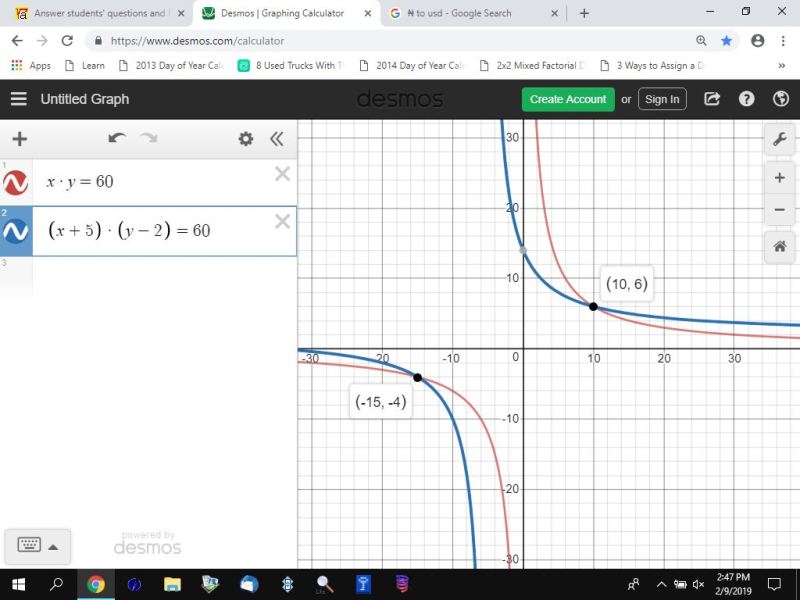
Task: Reset graph to default home view
Action: 779,247
